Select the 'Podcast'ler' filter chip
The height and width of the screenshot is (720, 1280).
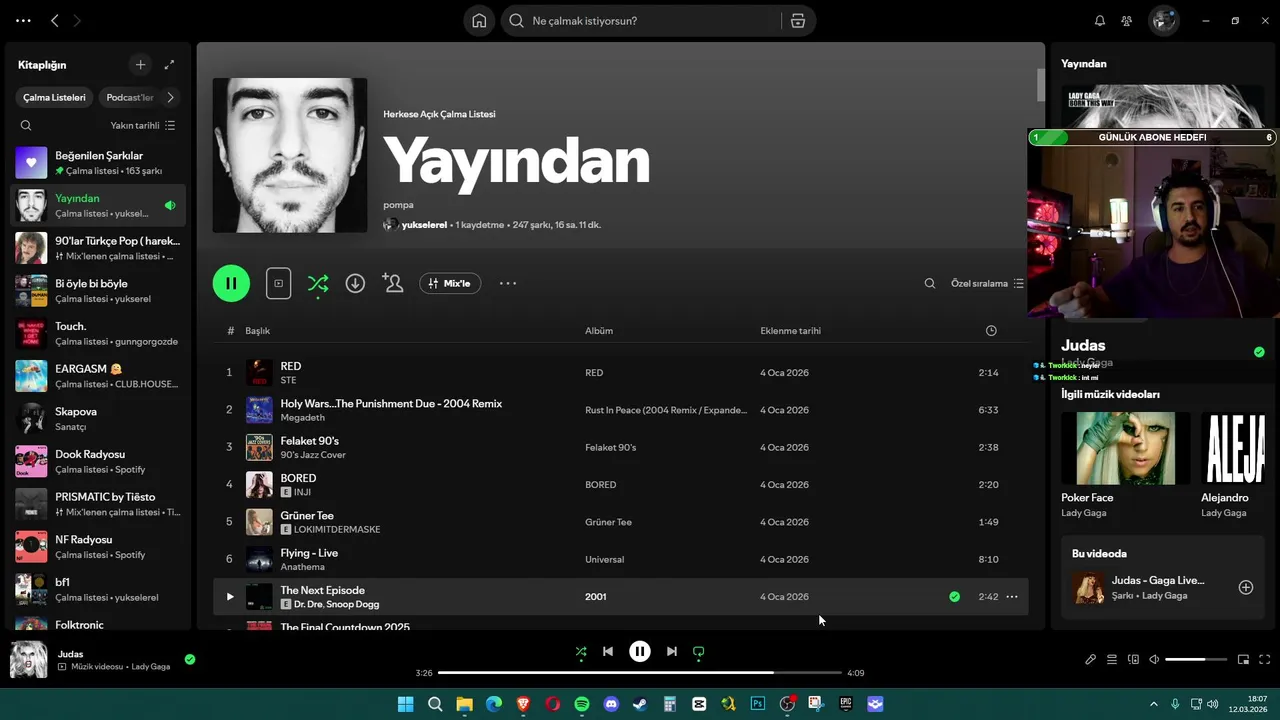click(x=130, y=98)
